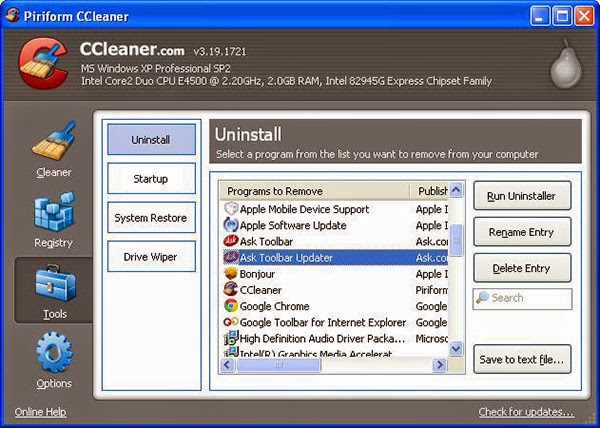Select the Ask Toolbar Updater entry

point(335,257)
